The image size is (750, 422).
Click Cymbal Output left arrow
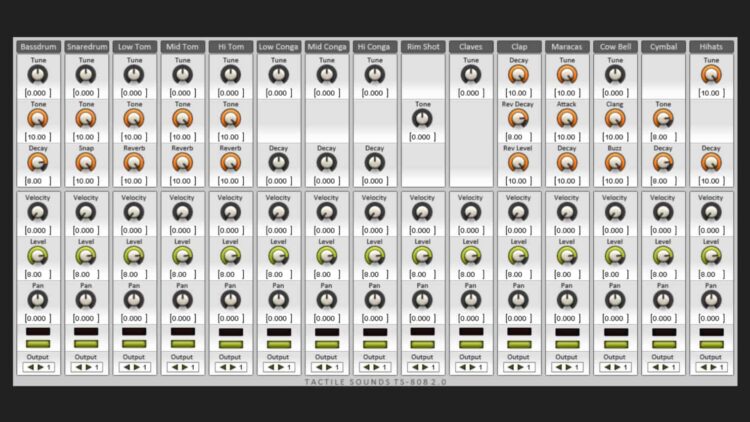point(656,367)
